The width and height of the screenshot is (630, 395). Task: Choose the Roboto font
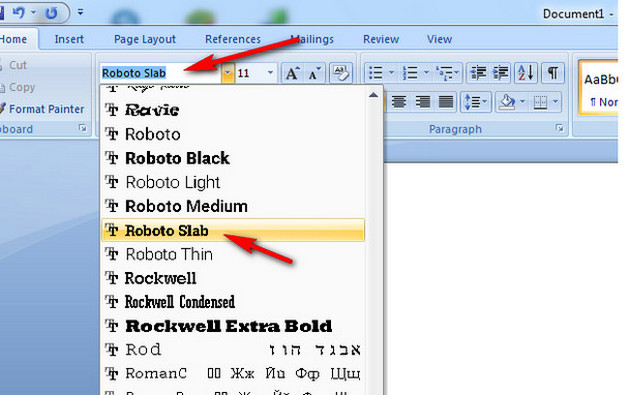[233, 134]
